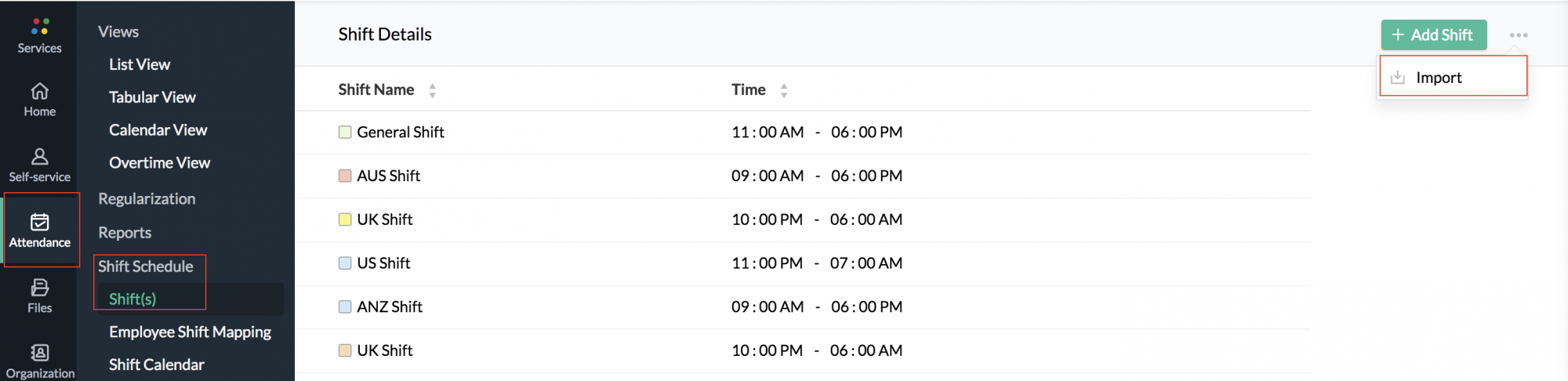Open Employee Shift Mapping
The image size is (1568, 381).
(x=190, y=332)
